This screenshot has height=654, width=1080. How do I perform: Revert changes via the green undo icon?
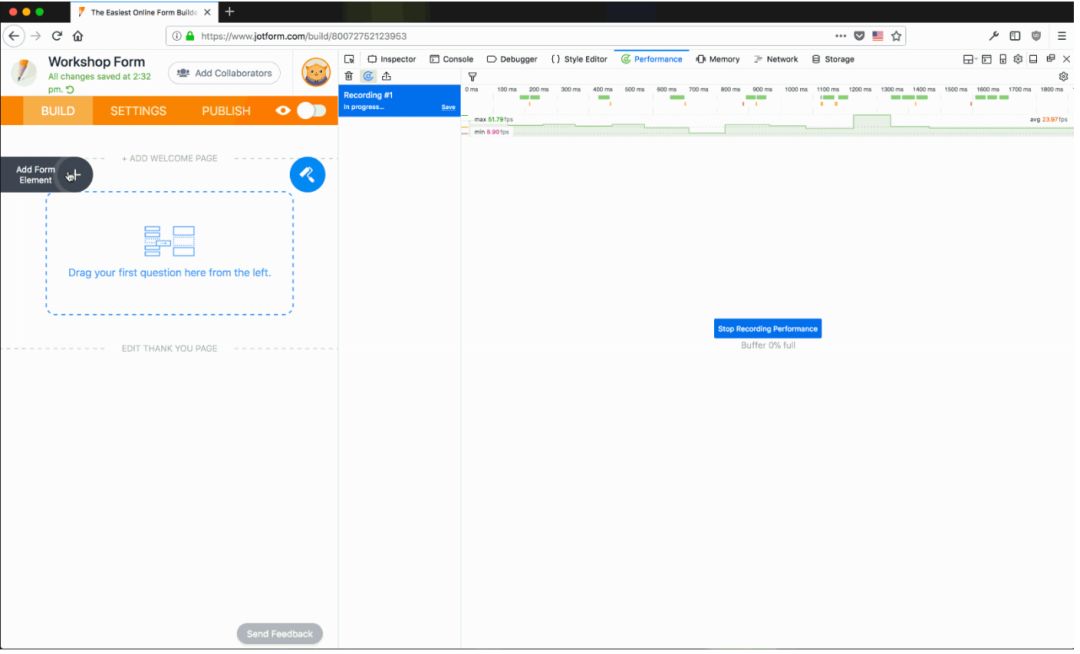pos(70,89)
